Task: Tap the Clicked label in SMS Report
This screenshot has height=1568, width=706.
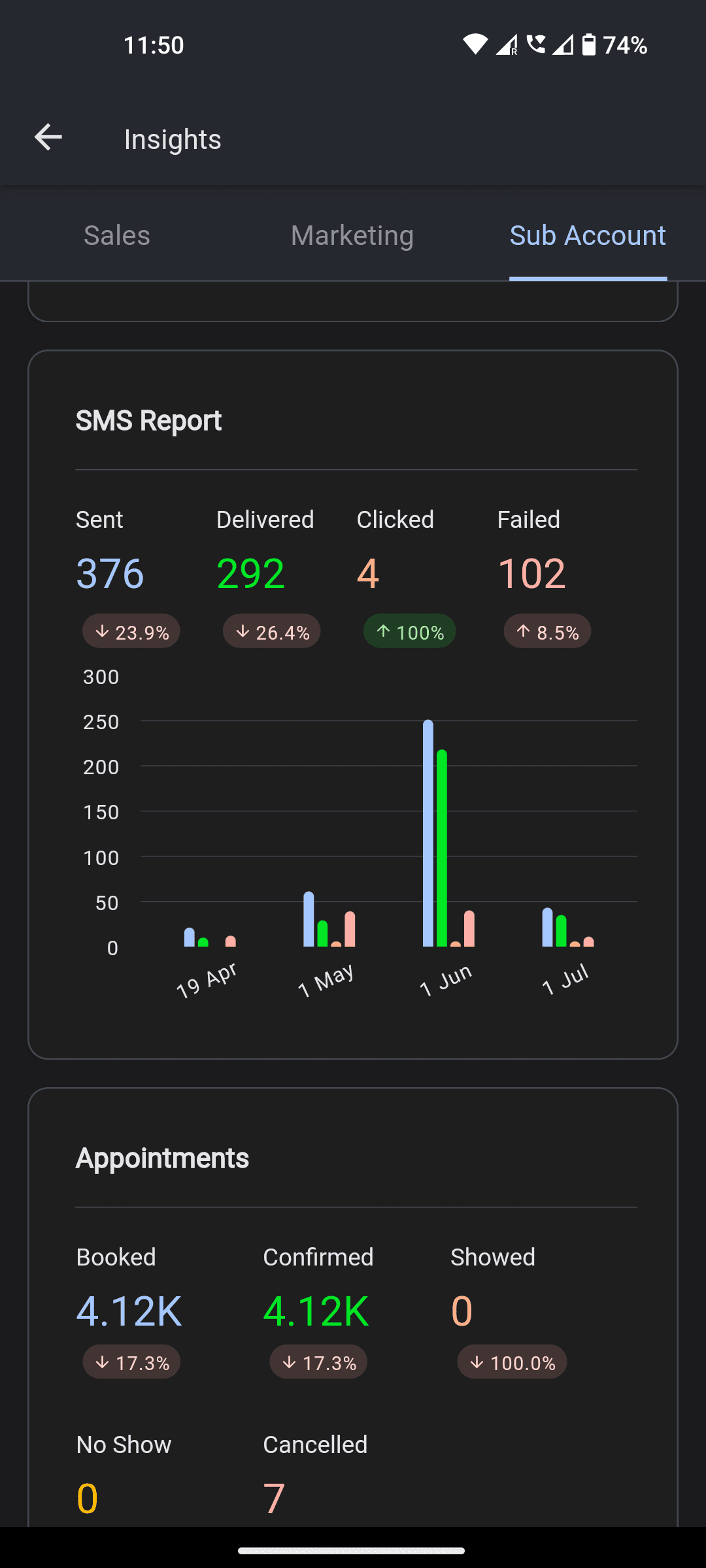Action: [x=395, y=520]
